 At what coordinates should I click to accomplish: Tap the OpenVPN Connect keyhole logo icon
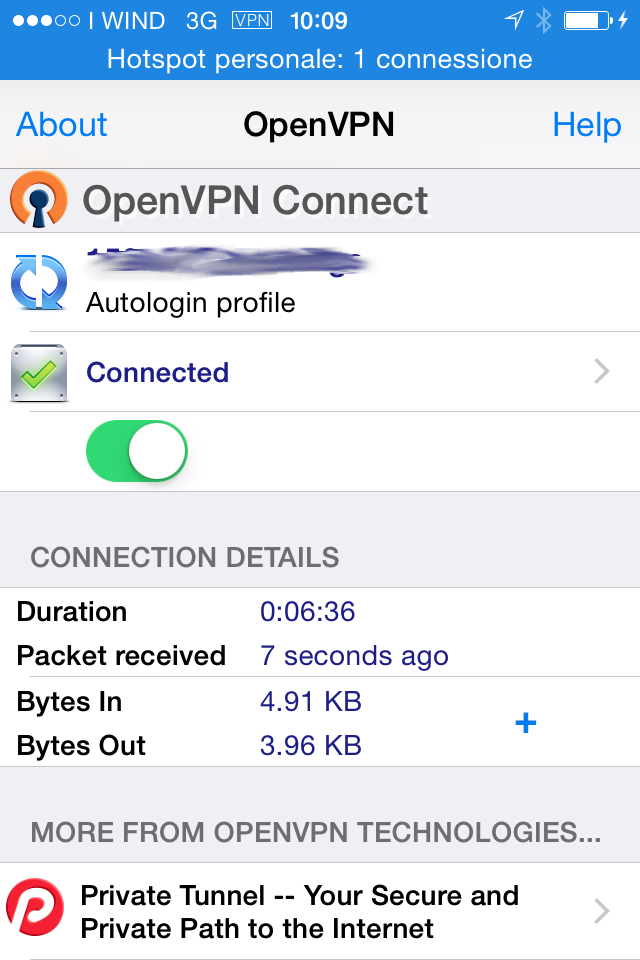pos(39,200)
